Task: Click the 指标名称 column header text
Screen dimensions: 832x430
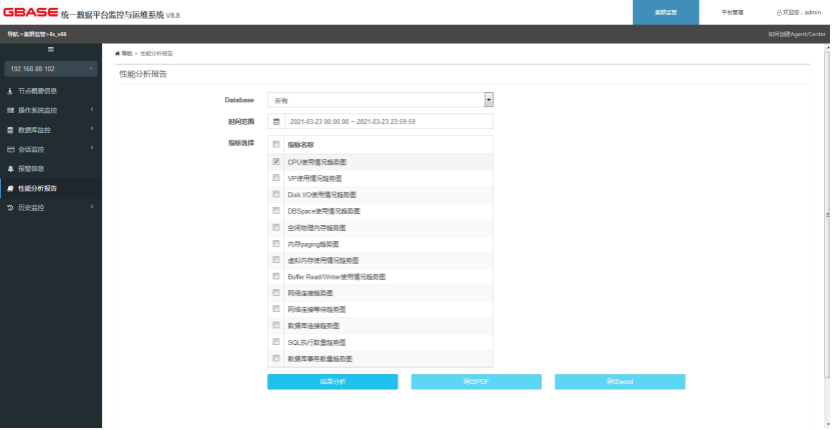Action: (x=300, y=144)
